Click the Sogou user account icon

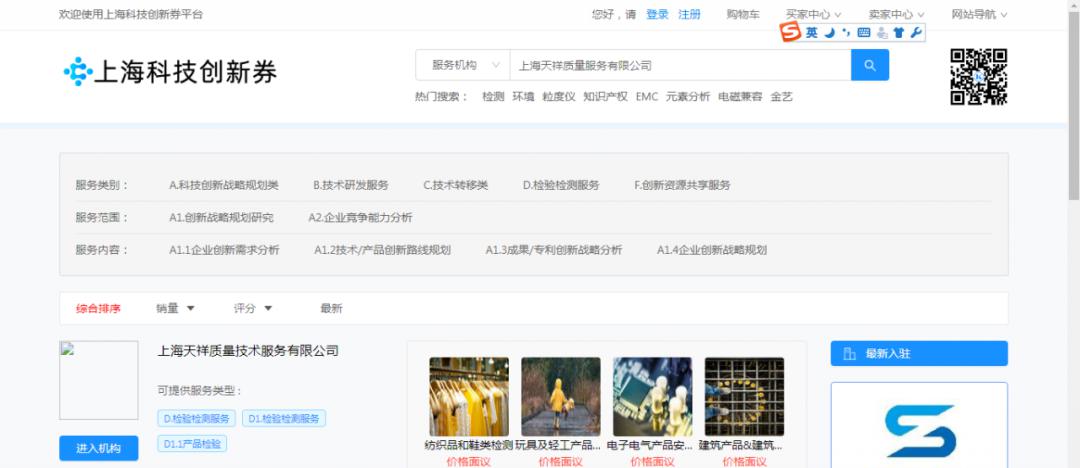pos(882,32)
